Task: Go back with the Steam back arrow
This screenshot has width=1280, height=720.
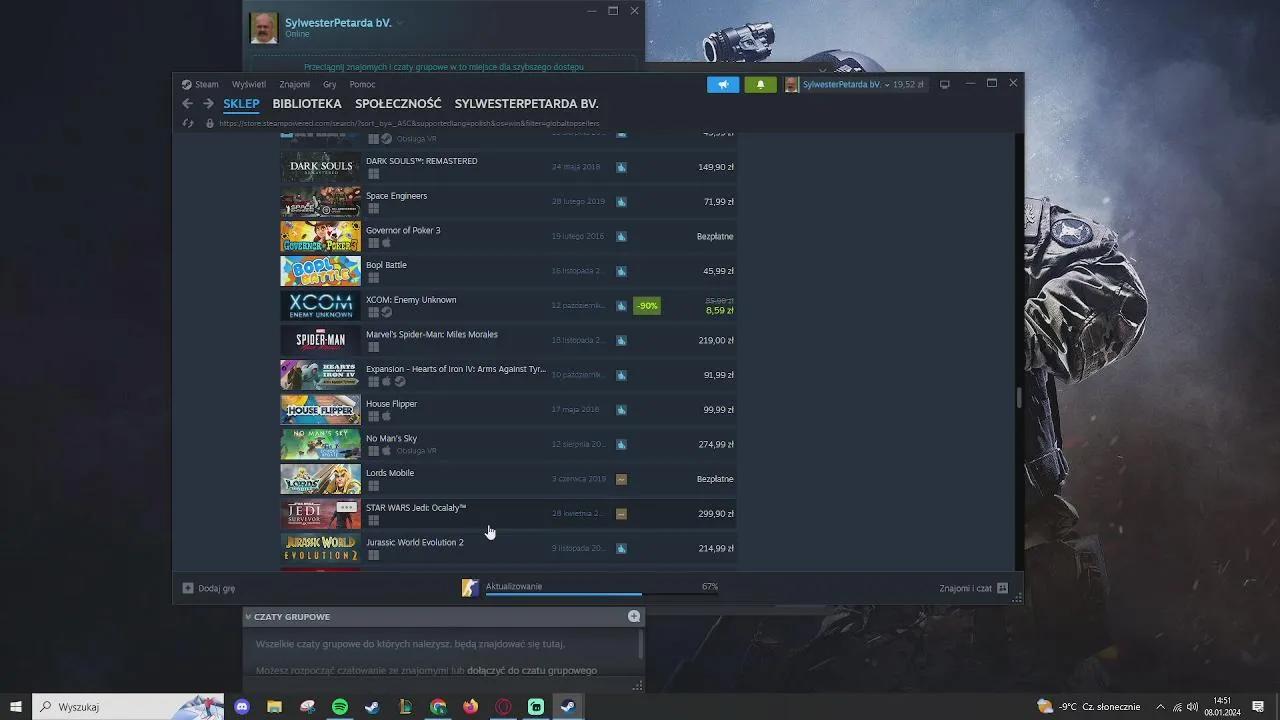Action: pyautogui.click(x=187, y=104)
